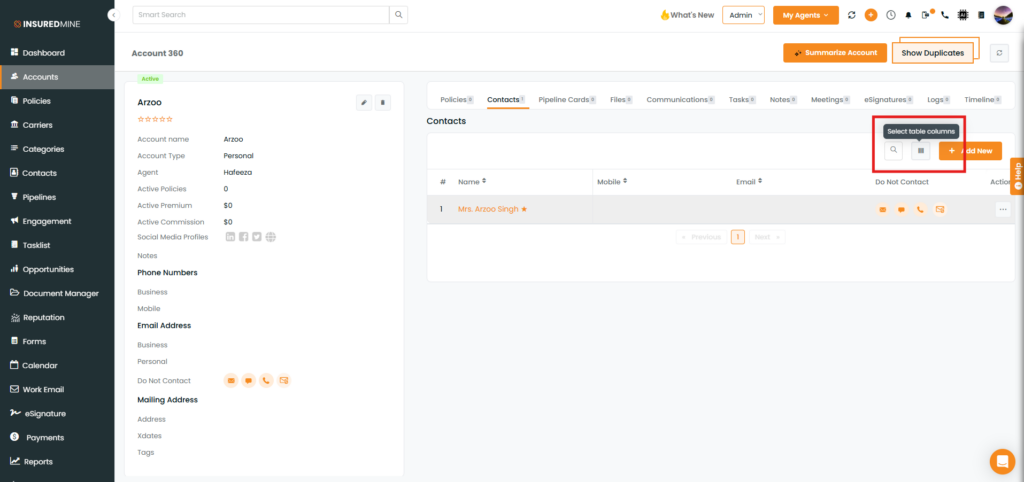Image resolution: width=1024 pixels, height=482 pixels.
Task: Click the Summarize Account button
Action: [x=835, y=52]
